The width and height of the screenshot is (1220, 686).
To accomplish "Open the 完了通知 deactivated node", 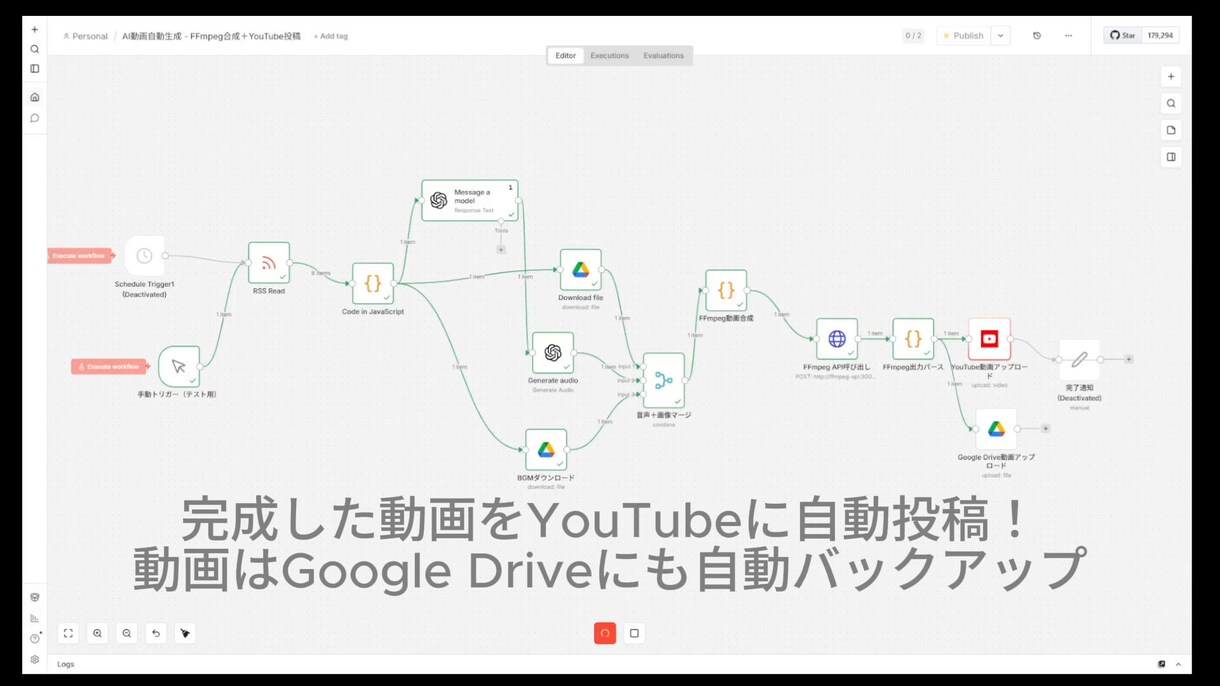I will [1079, 359].
